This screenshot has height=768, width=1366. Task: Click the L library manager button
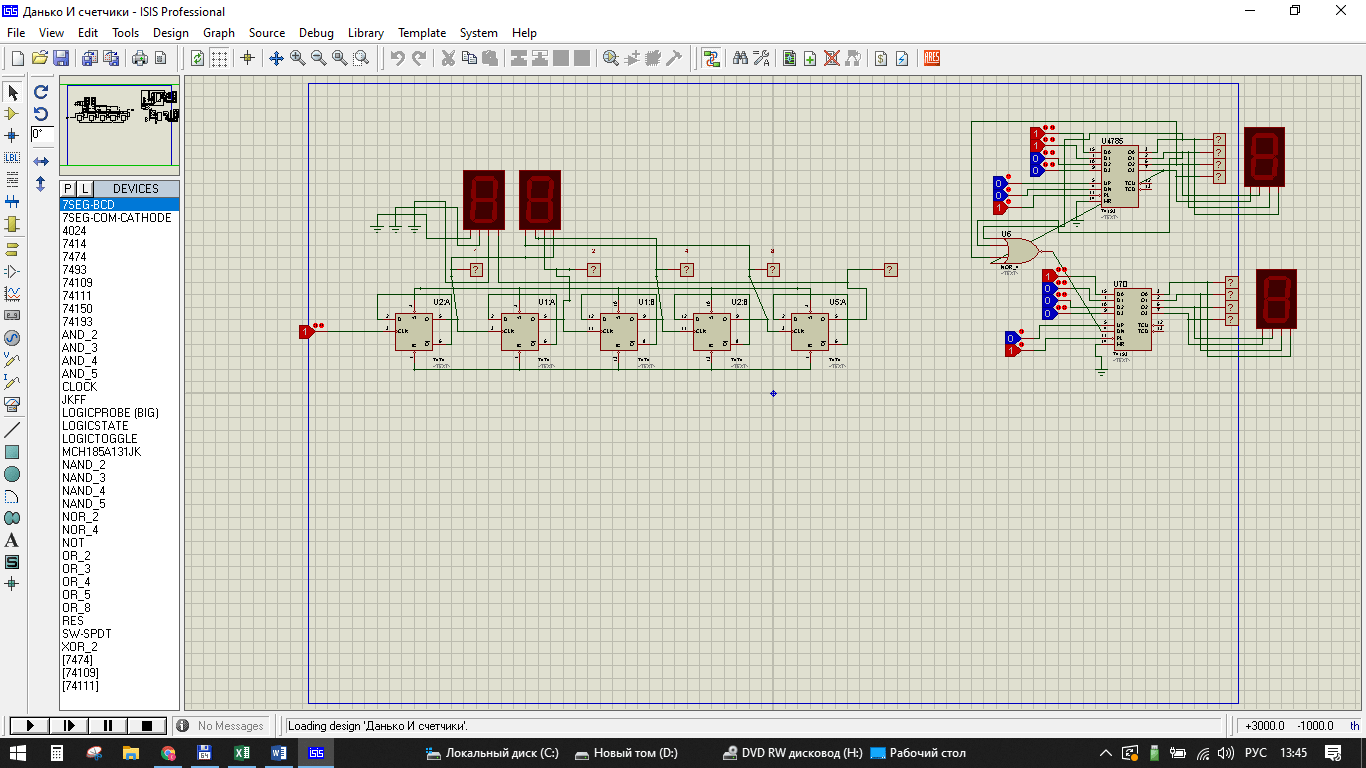[x=84, y=189]
